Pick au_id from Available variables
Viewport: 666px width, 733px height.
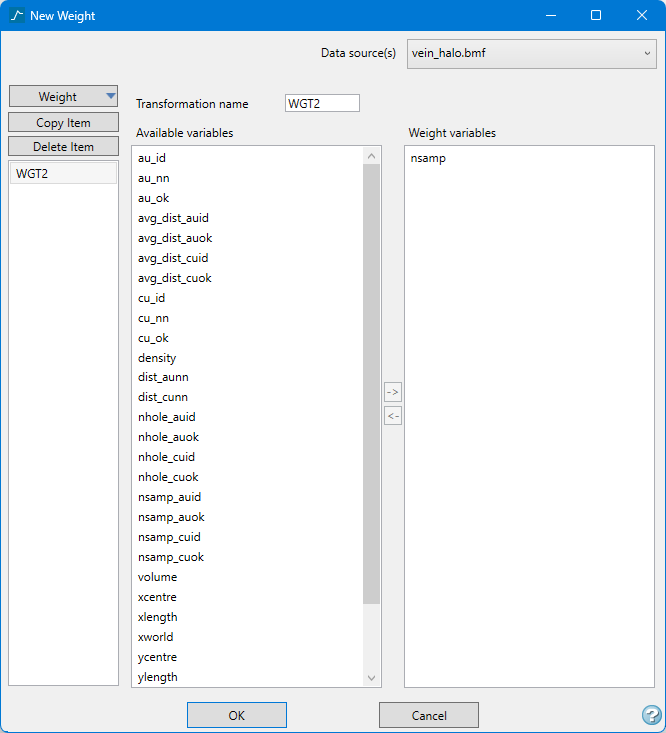pyautogui.click(x=152, y=158)
